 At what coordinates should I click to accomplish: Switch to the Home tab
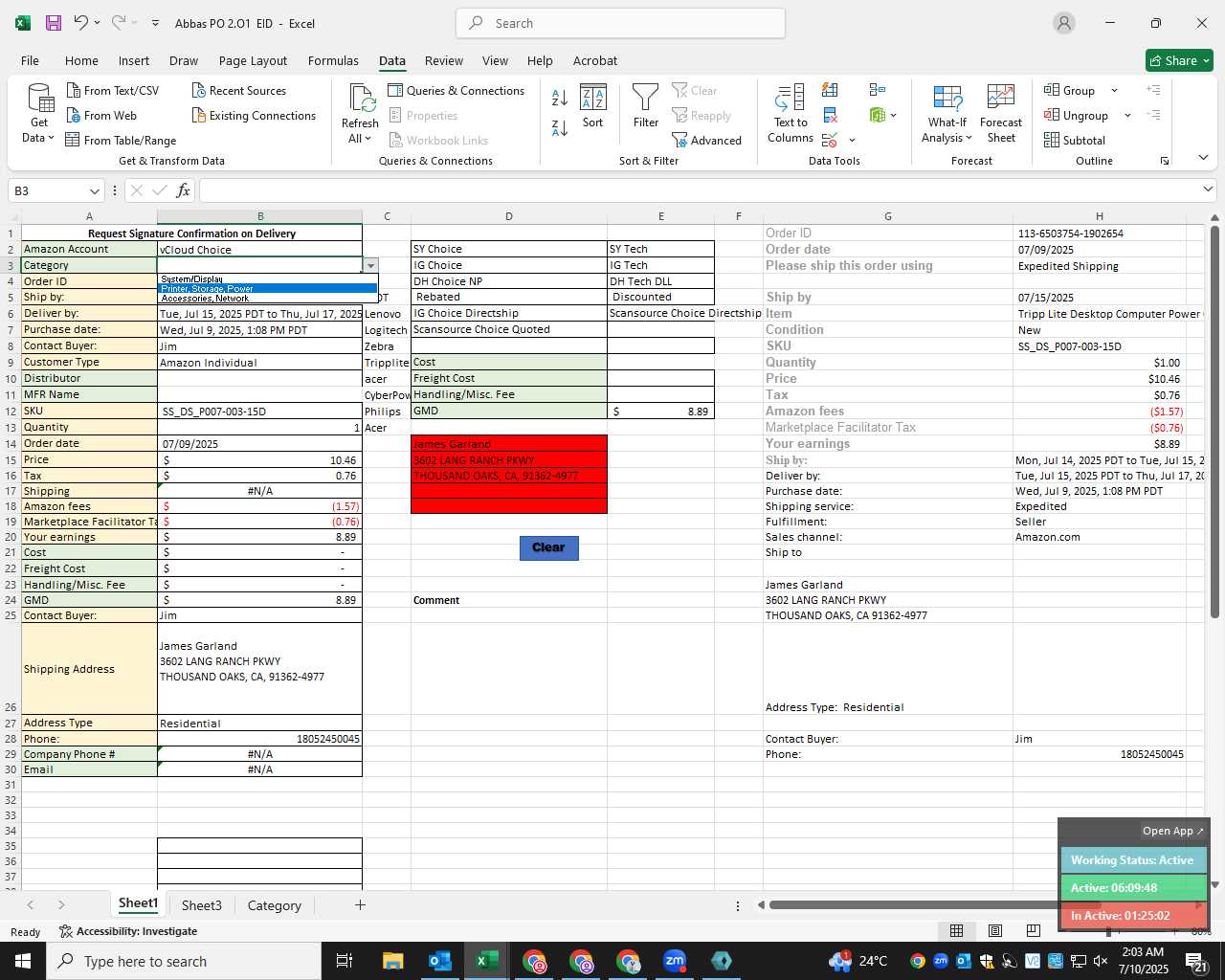[x=81, y=60]
